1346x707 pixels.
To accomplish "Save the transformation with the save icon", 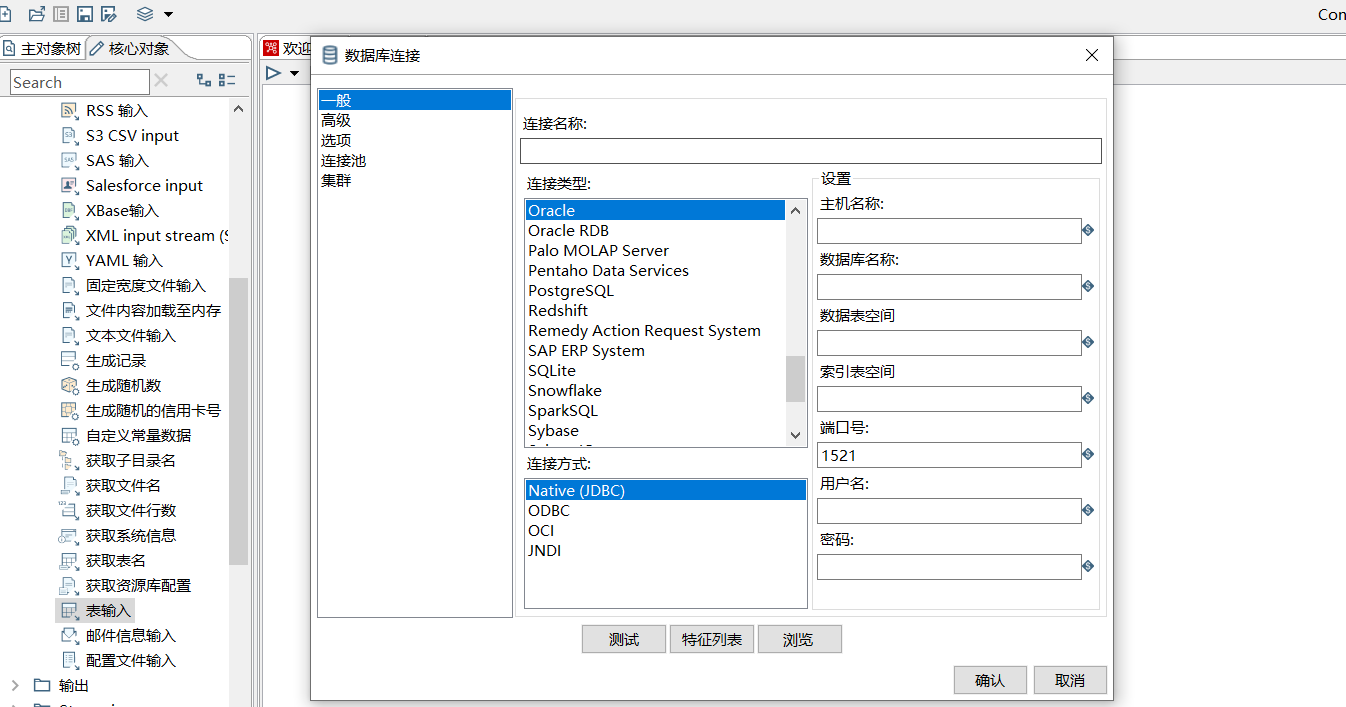I will (86, 14).
